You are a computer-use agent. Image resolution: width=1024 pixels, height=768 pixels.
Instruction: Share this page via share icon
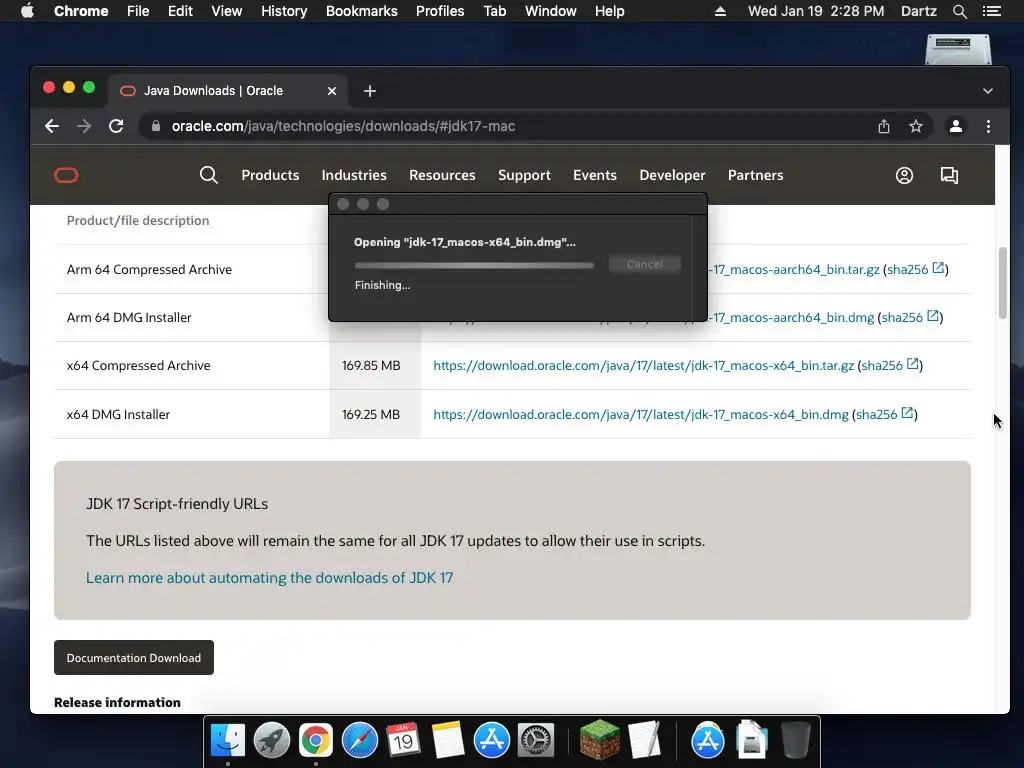click(884, 126)
